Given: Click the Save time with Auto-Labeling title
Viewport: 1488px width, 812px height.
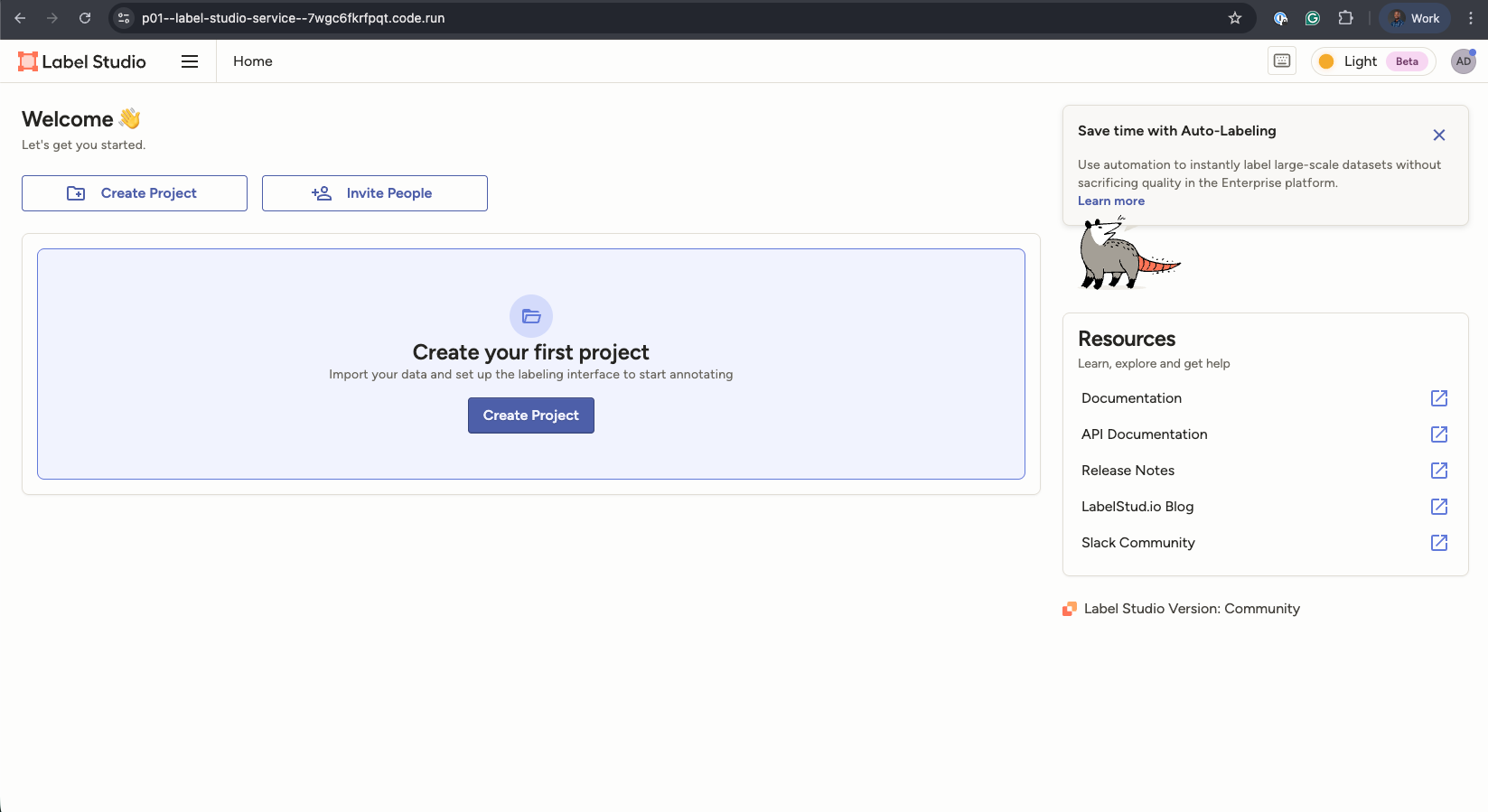Looking at the screenshot, I should pyautogui.click(x=1177, y=131).
